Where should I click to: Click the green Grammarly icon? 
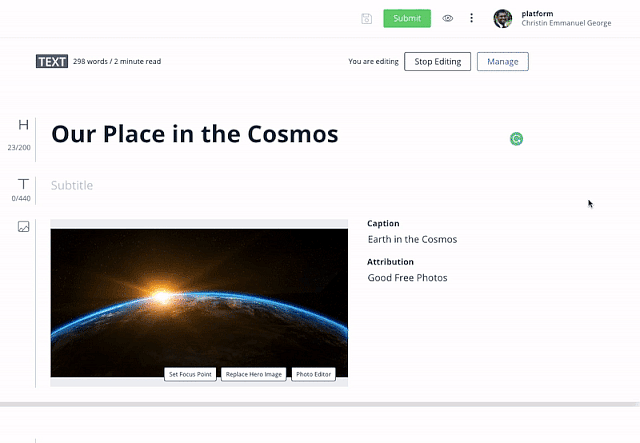pyautogui.click(x=516, y=139)
